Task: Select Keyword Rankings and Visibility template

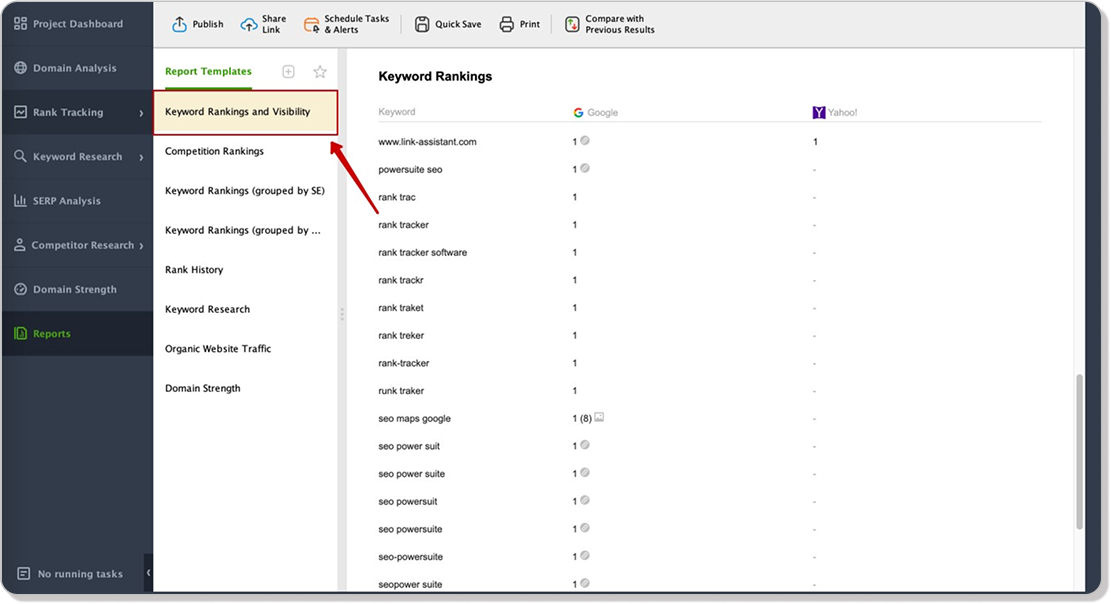Action: point(245,112)
